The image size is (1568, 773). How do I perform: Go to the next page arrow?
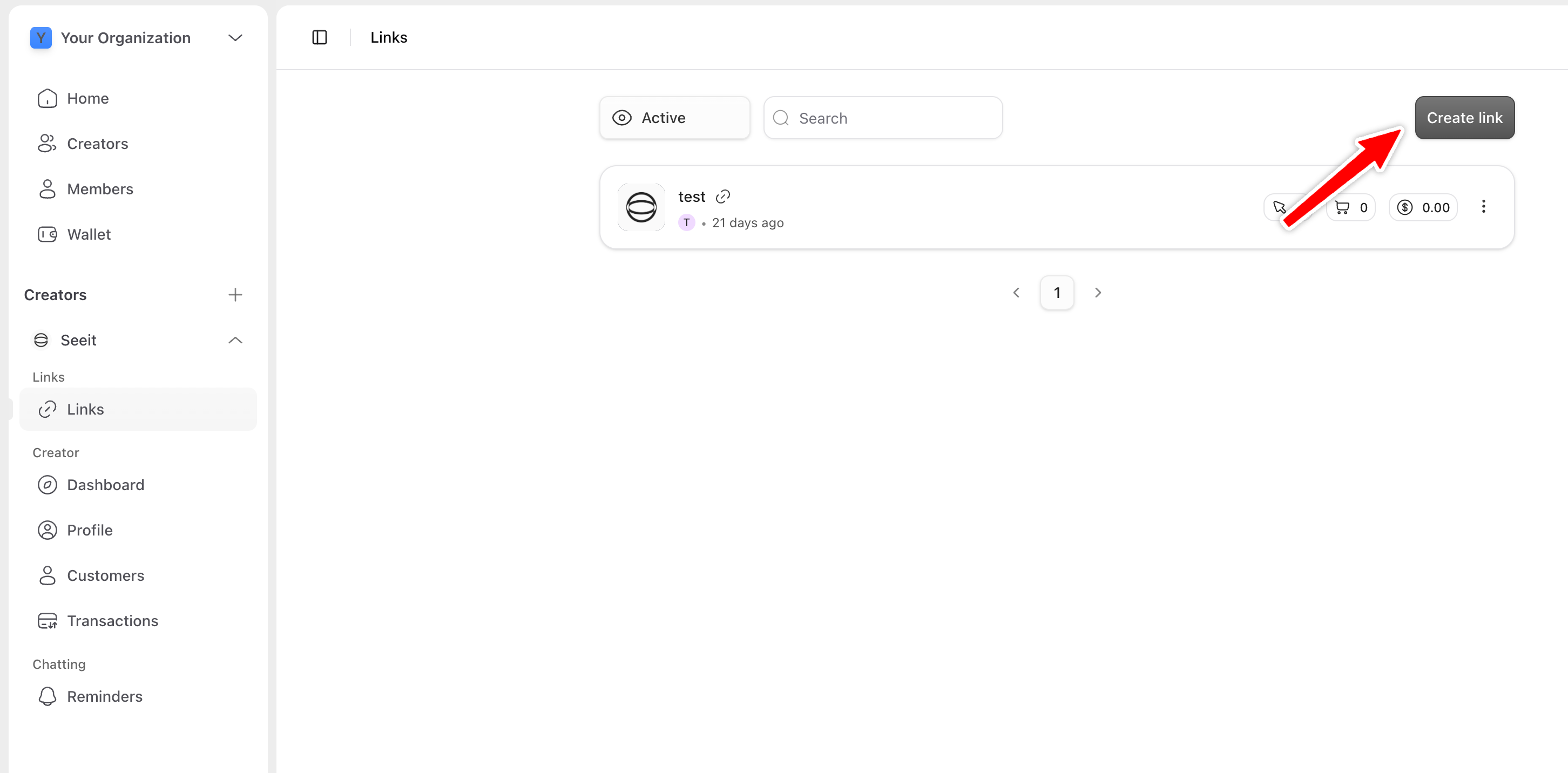point(1098,293)
